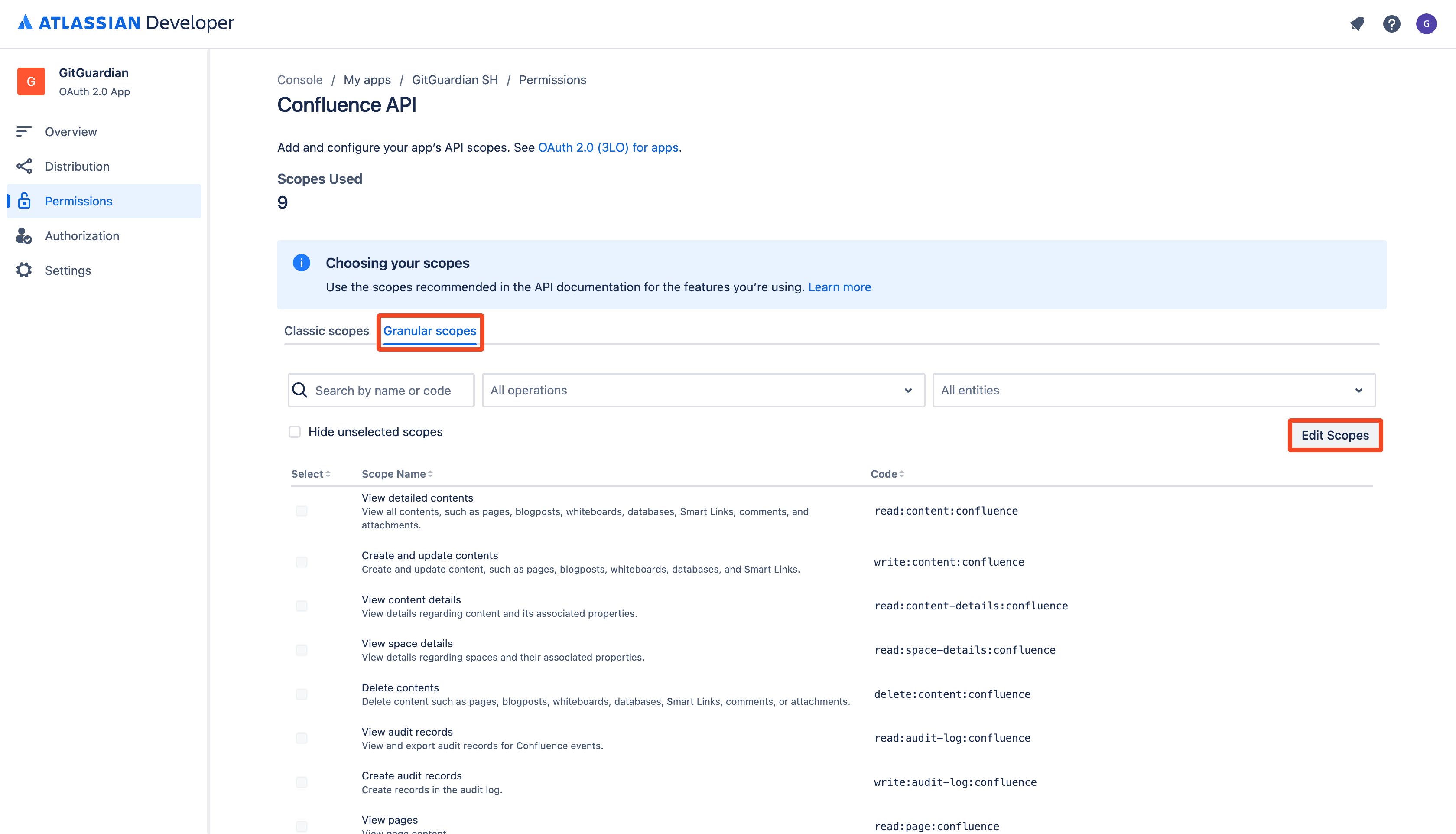This screenshot has width=1456, height=834.
Task: Open the OAuth 2.0 (3LO) for apps link
Action: [x=608, y=147]
